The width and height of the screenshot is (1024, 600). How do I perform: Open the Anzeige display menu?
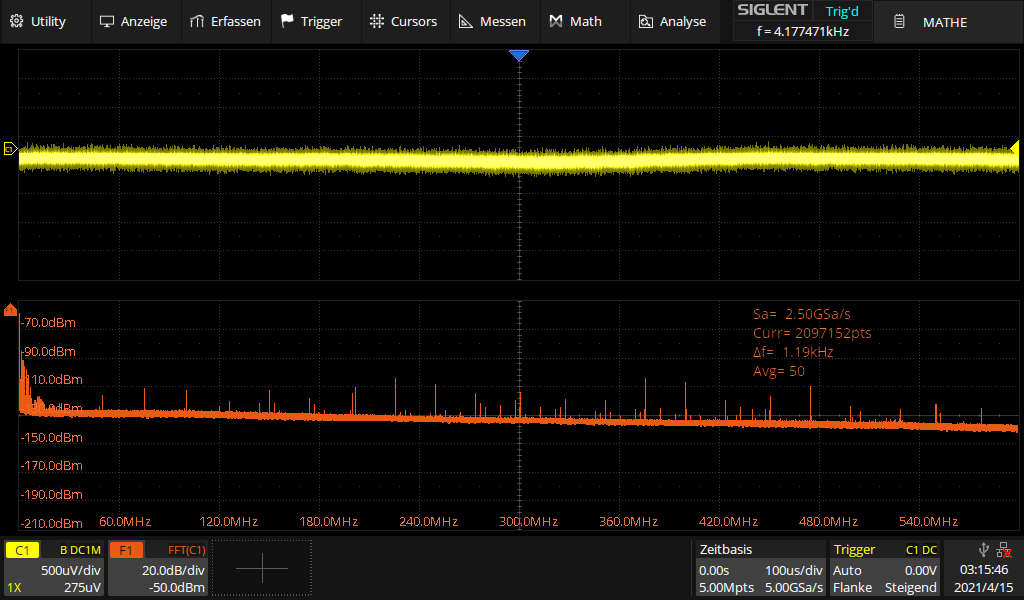tap(133, 21)
